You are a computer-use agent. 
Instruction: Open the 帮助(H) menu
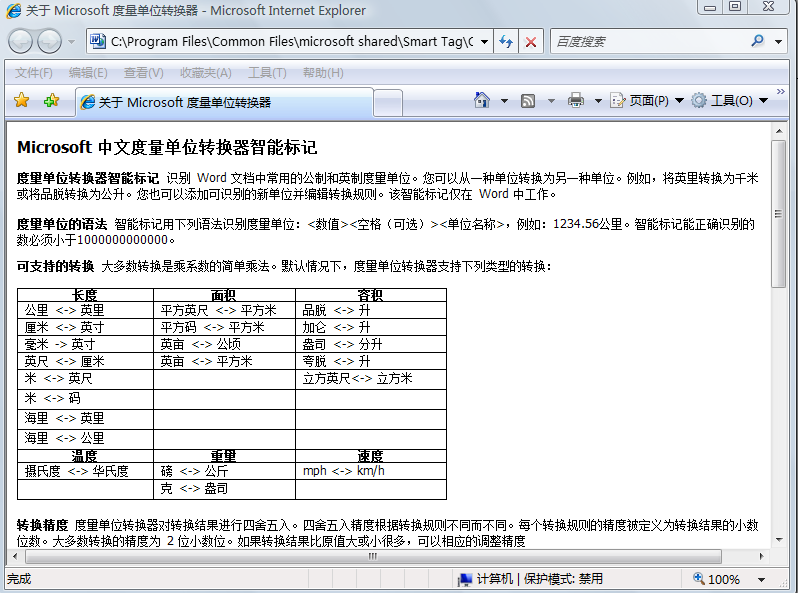[x=323, y=73]
